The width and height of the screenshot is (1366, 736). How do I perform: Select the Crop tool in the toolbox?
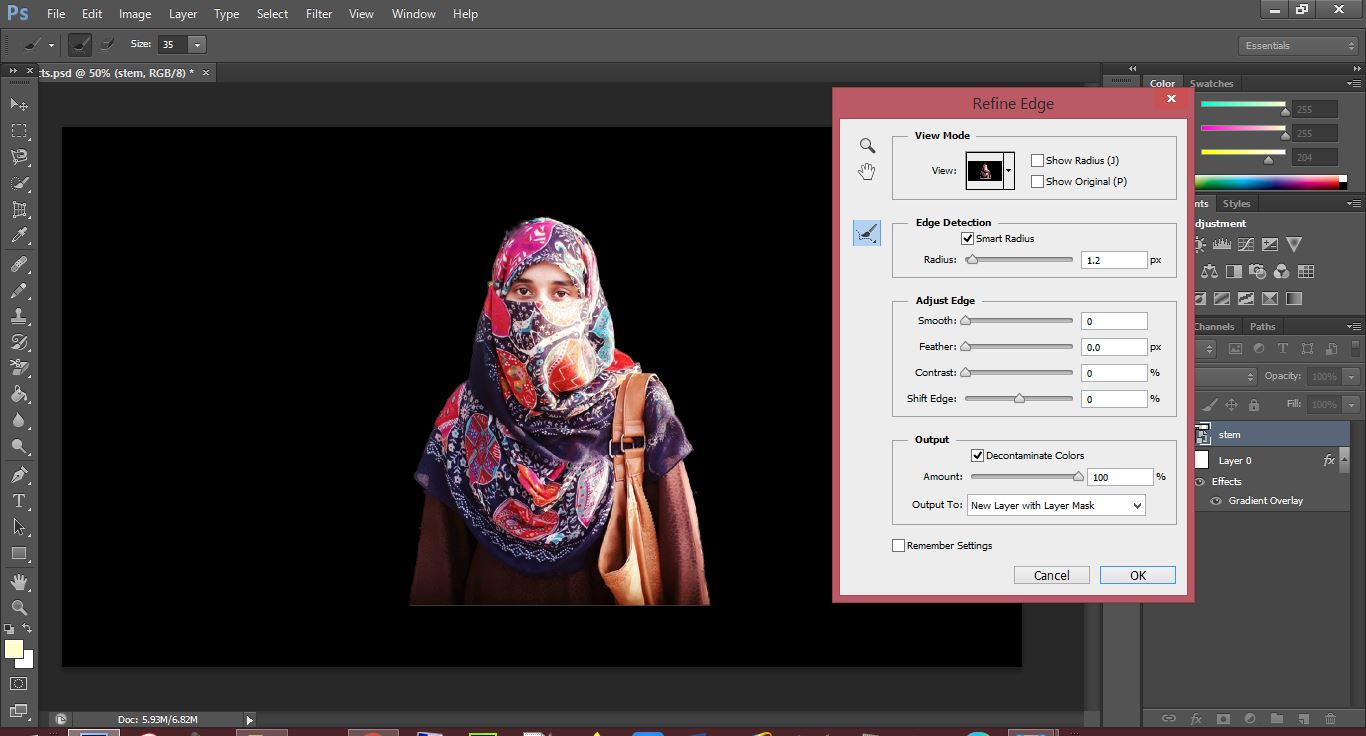coord(19,210)
